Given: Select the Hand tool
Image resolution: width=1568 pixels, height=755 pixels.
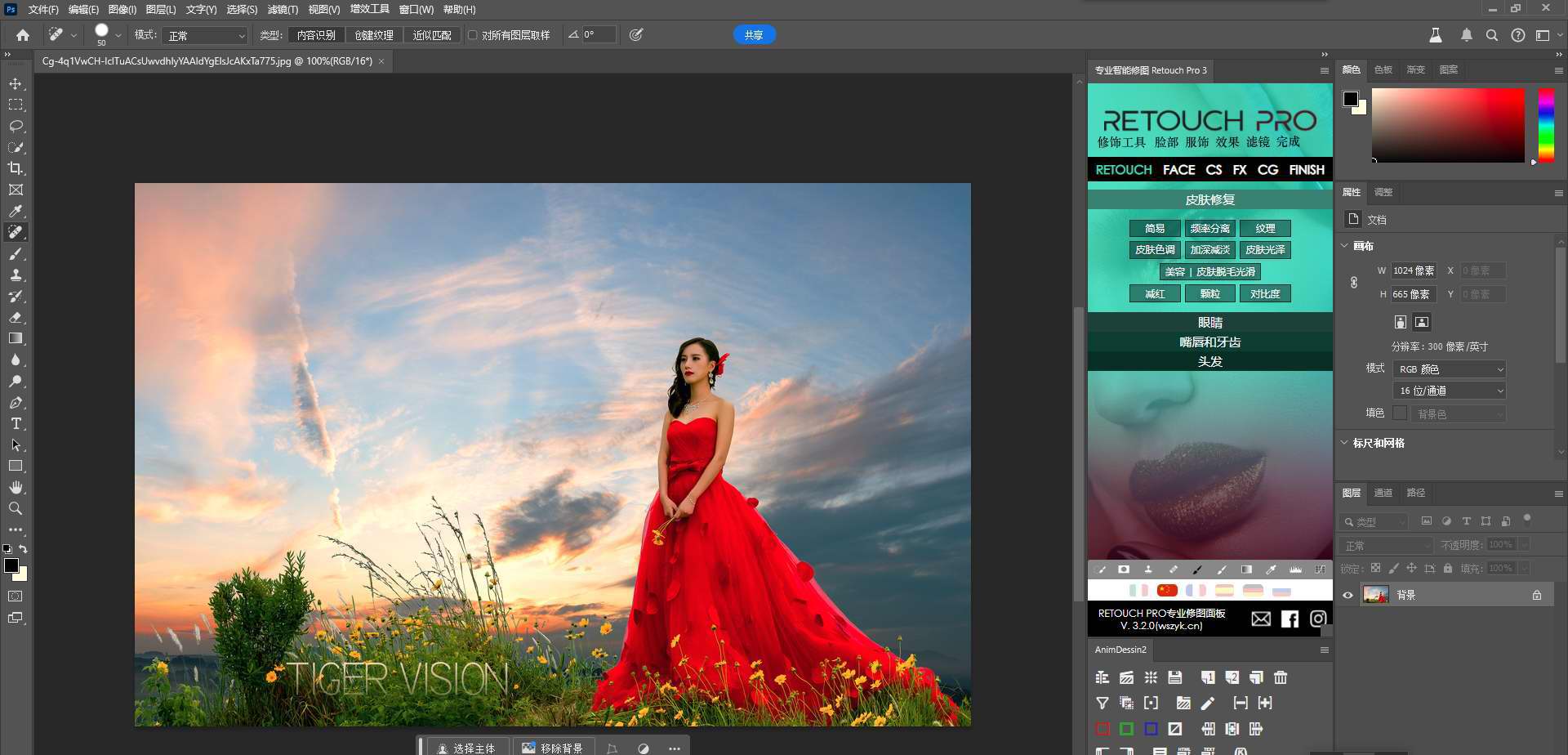Looking at the screenshot, I should point(16,487).
